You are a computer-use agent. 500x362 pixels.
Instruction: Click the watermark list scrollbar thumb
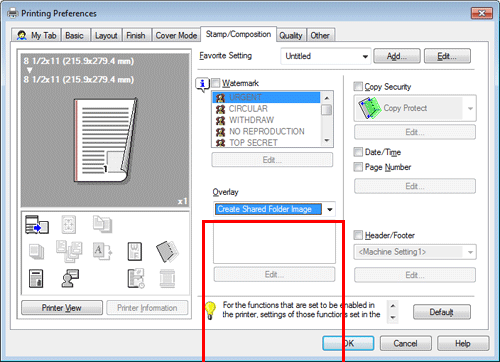click(327, 110)
